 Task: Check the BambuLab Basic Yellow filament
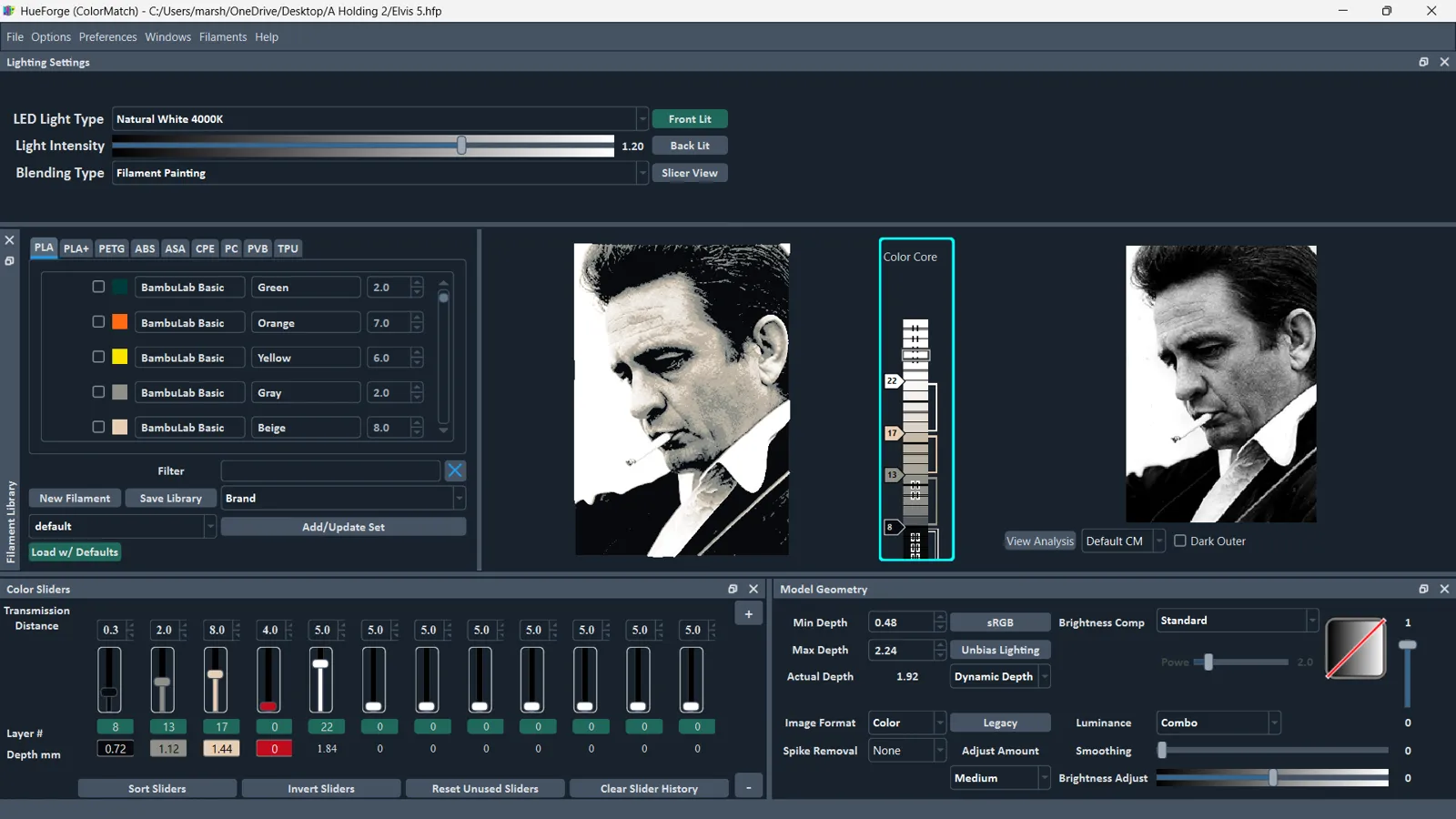[x=98, y=357]
